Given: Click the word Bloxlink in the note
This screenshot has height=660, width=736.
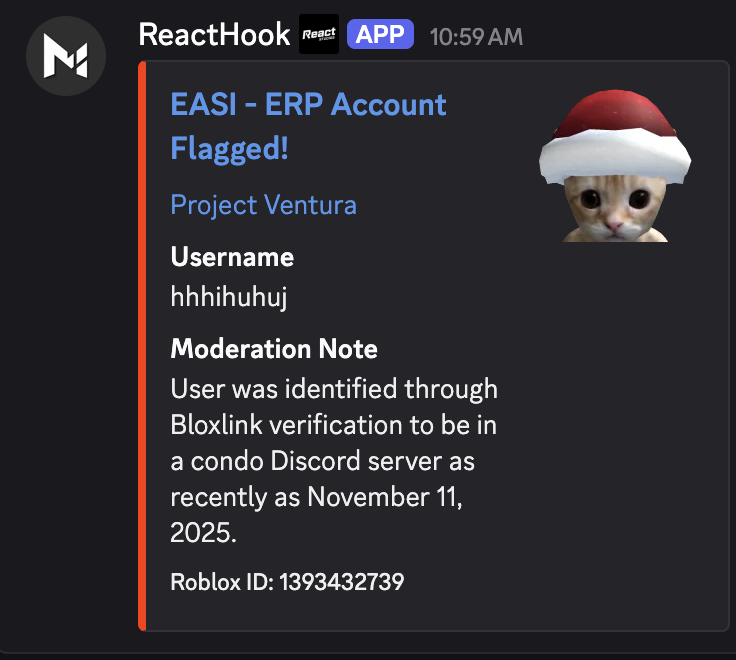Looking at the screenshot, I should click(217, 425).
